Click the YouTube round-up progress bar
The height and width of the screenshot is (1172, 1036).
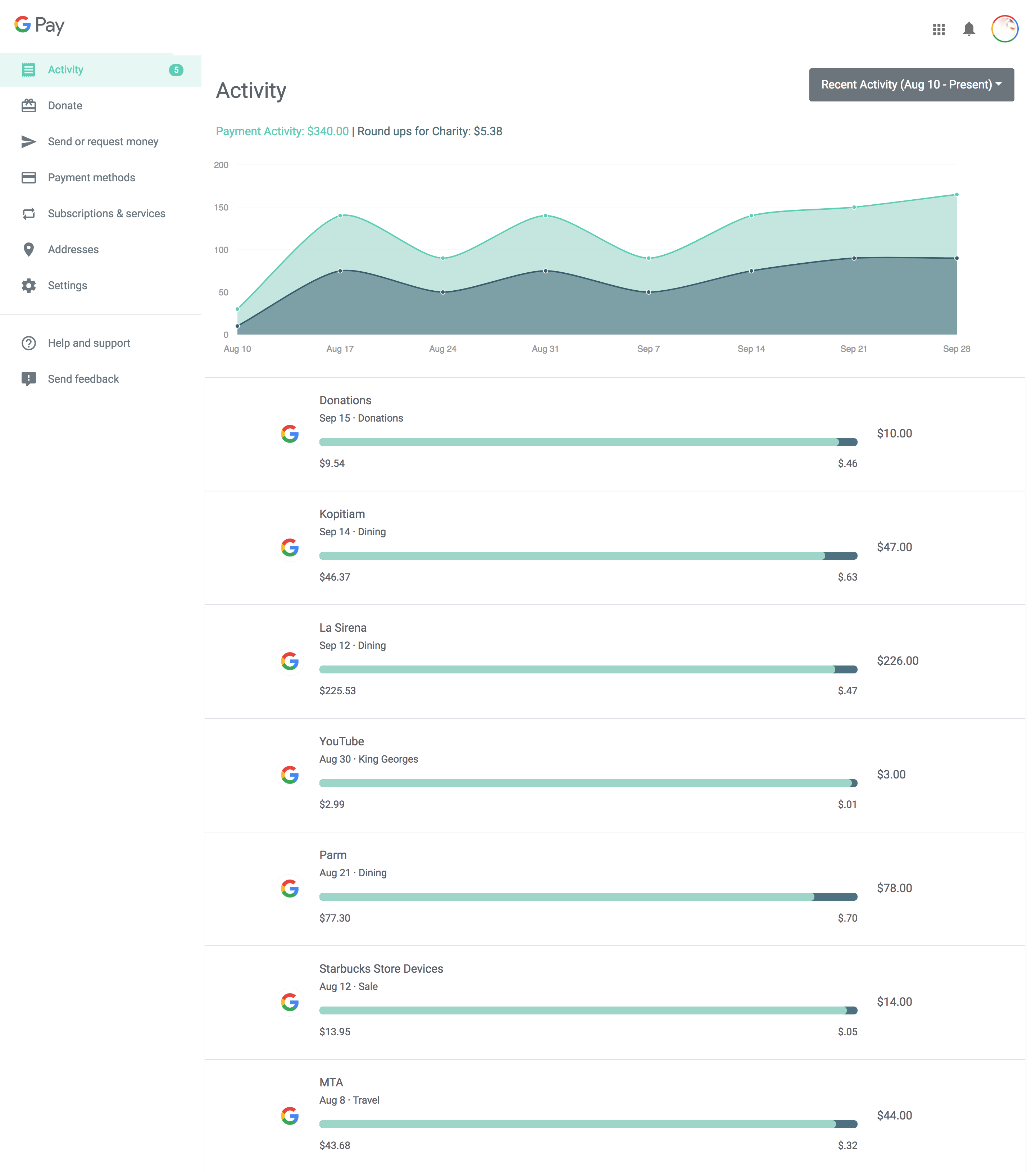(588, 783)
